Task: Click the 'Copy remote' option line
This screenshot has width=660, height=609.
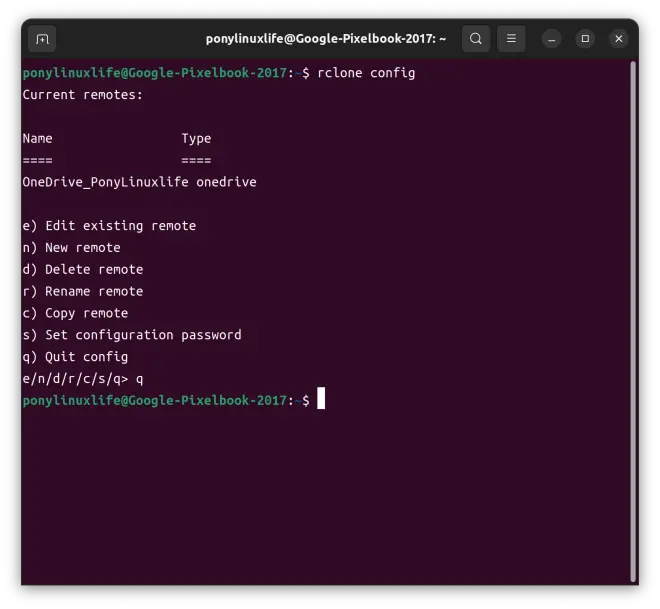Action: point(75,314)
